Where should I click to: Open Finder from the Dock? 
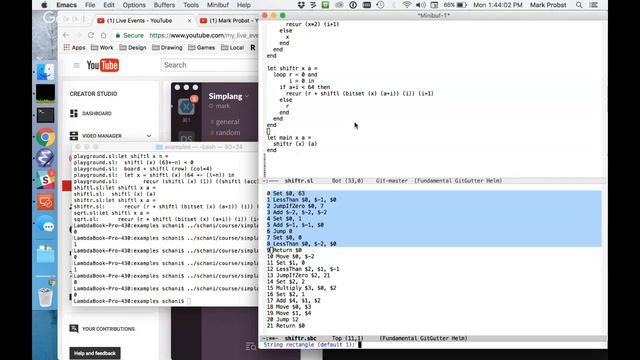[x=45, y=72]
